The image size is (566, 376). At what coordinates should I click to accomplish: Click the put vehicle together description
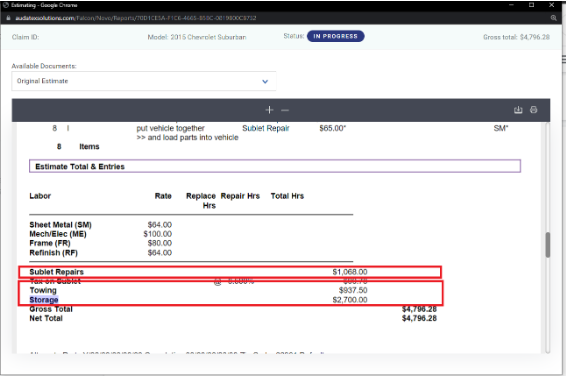(170, 128)
